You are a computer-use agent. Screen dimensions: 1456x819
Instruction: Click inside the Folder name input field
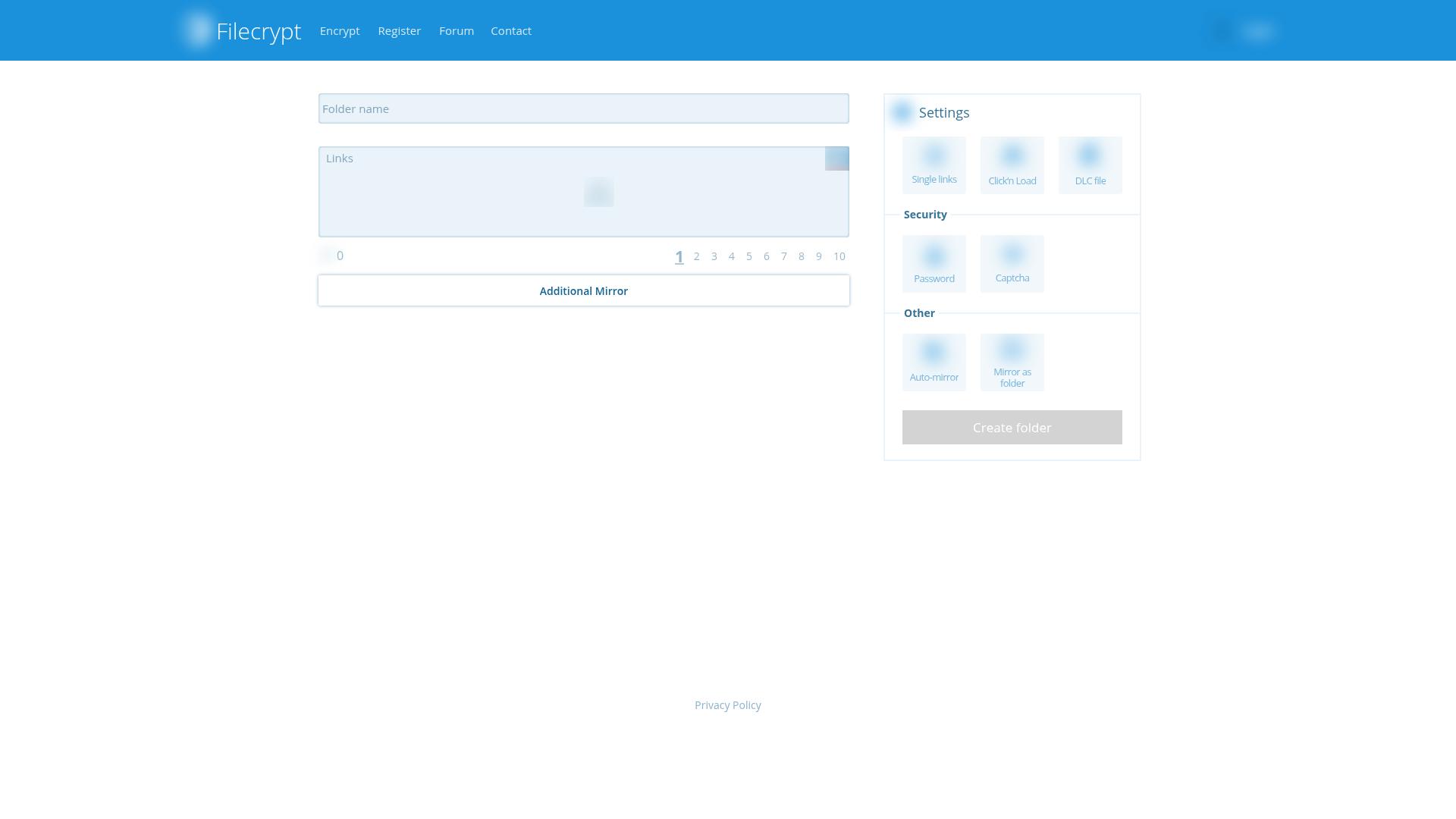[x=583, y=108]
